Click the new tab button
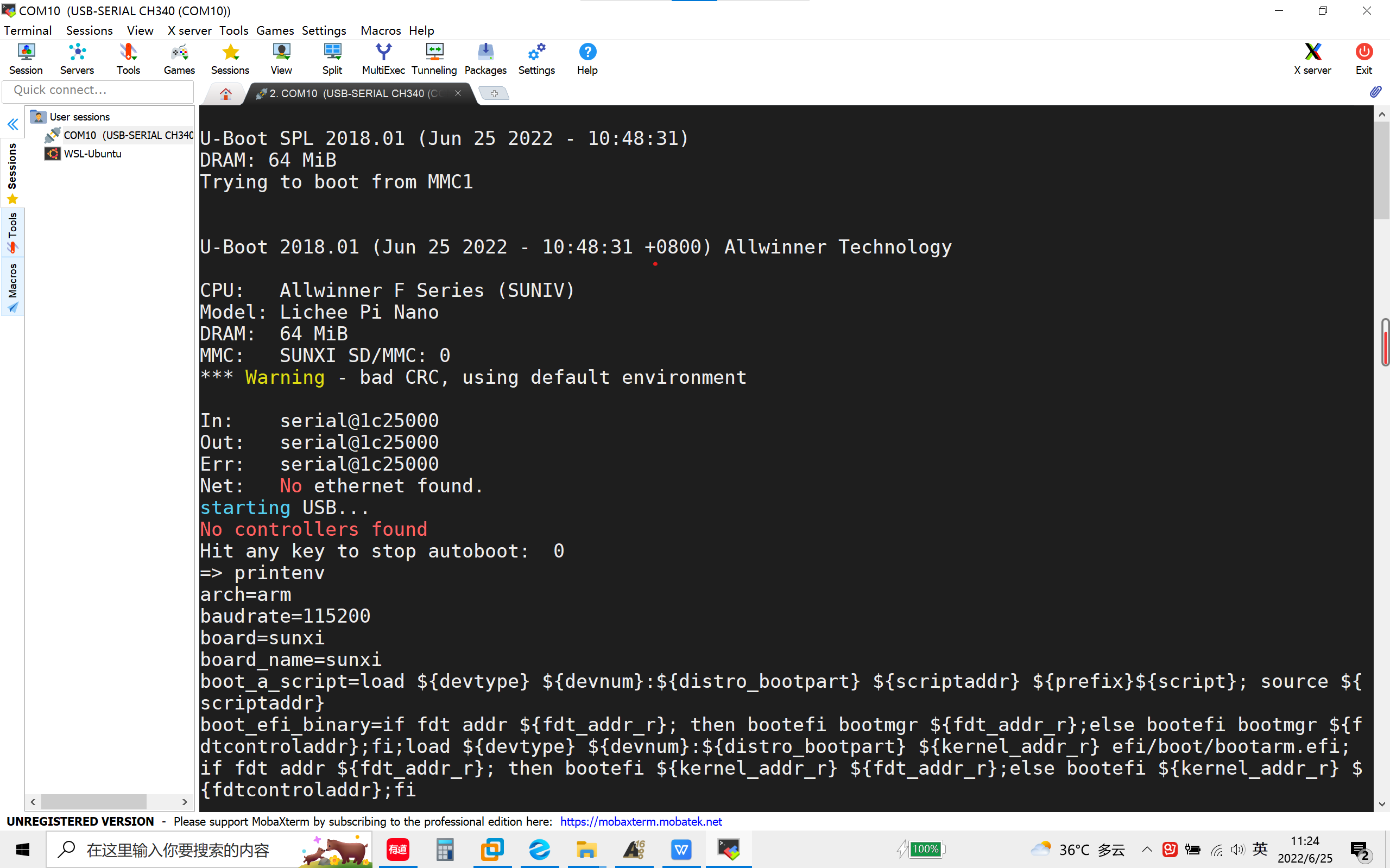 tap(494, 93)
